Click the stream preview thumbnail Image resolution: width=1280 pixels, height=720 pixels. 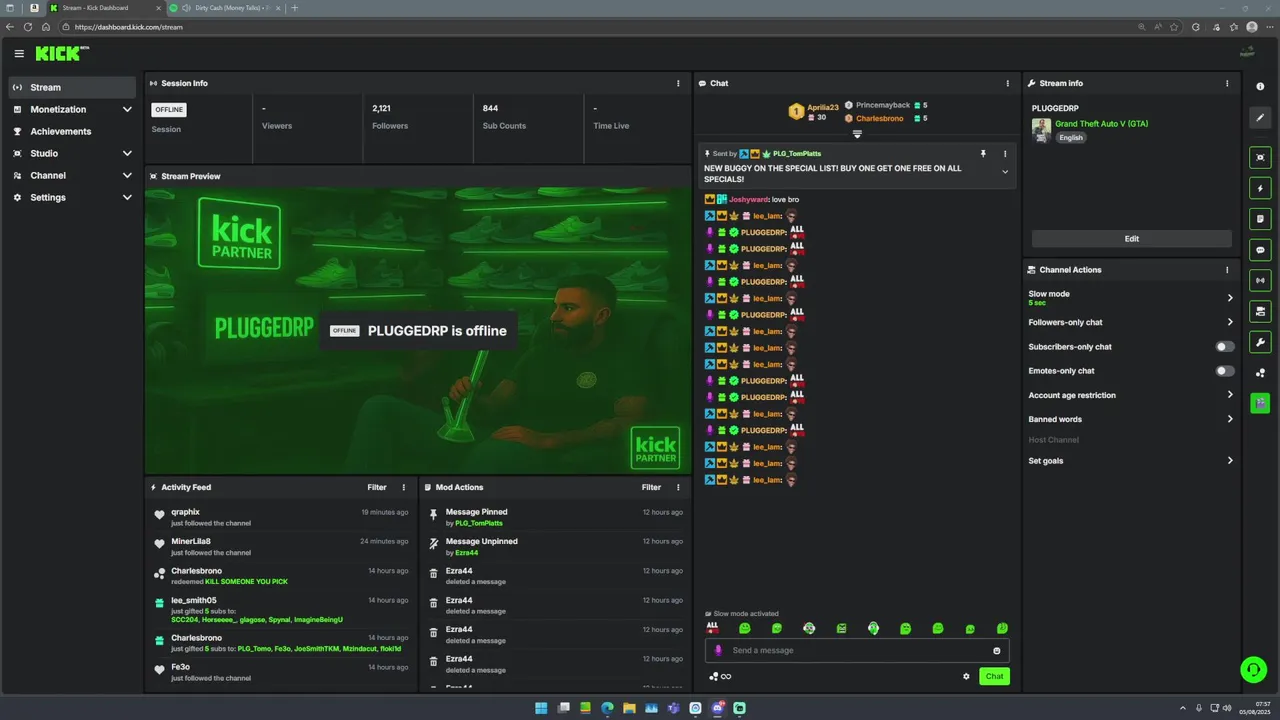[418, 330]
